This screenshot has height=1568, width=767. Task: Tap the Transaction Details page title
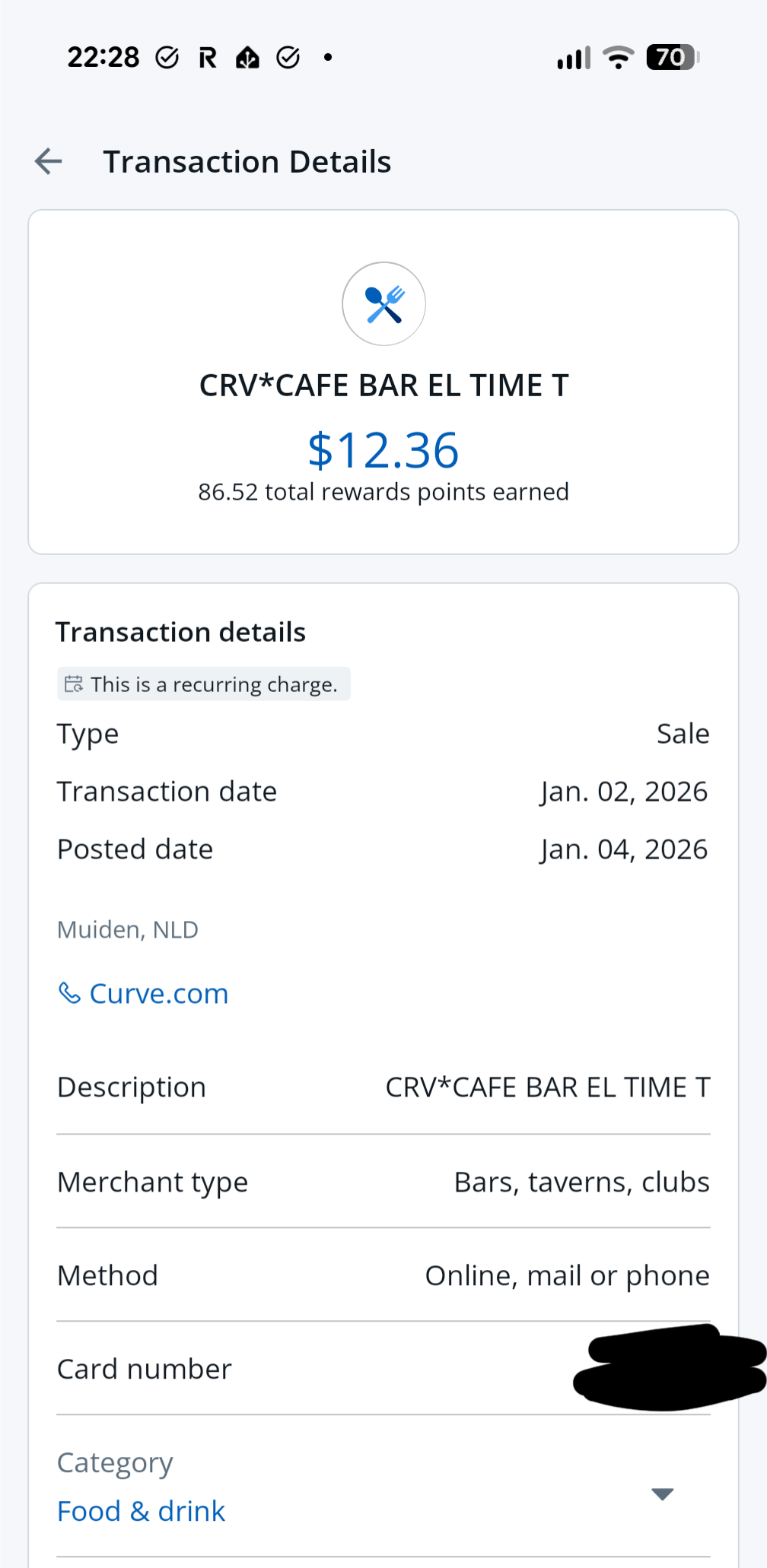247,162
